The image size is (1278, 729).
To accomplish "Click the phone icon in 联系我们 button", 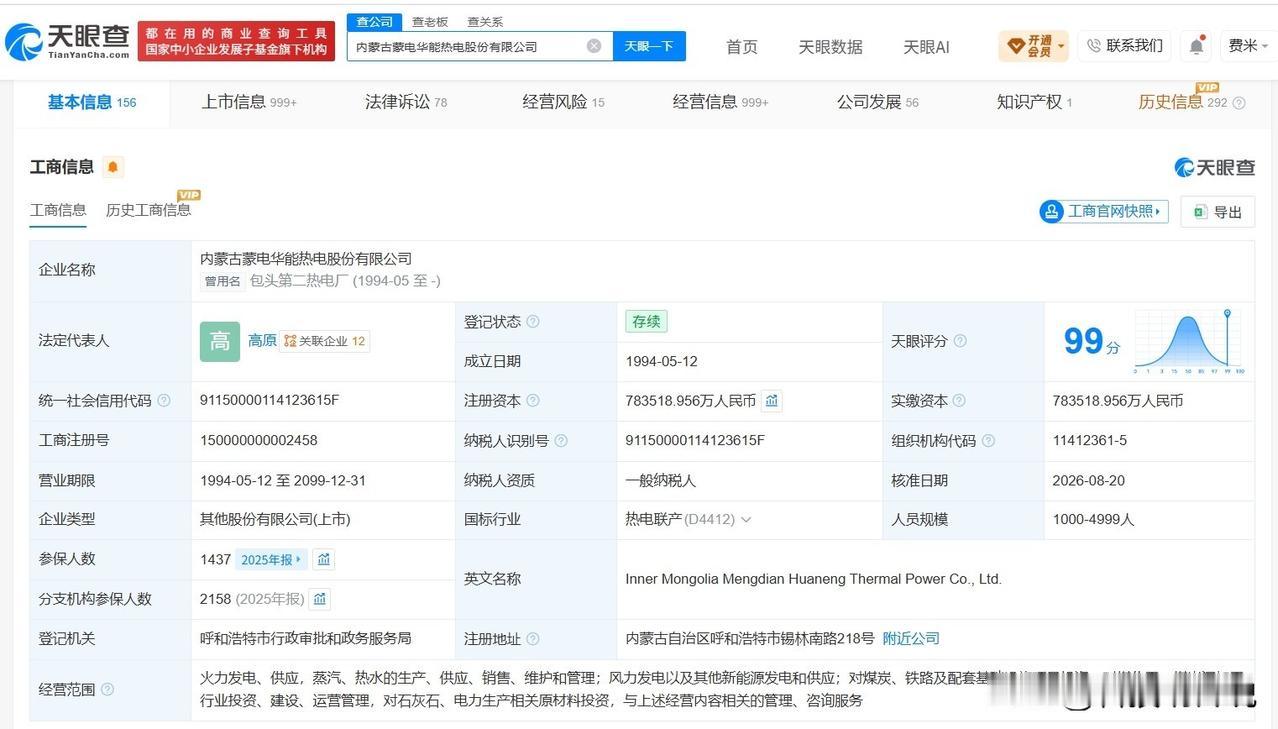I will (1094, 46).
